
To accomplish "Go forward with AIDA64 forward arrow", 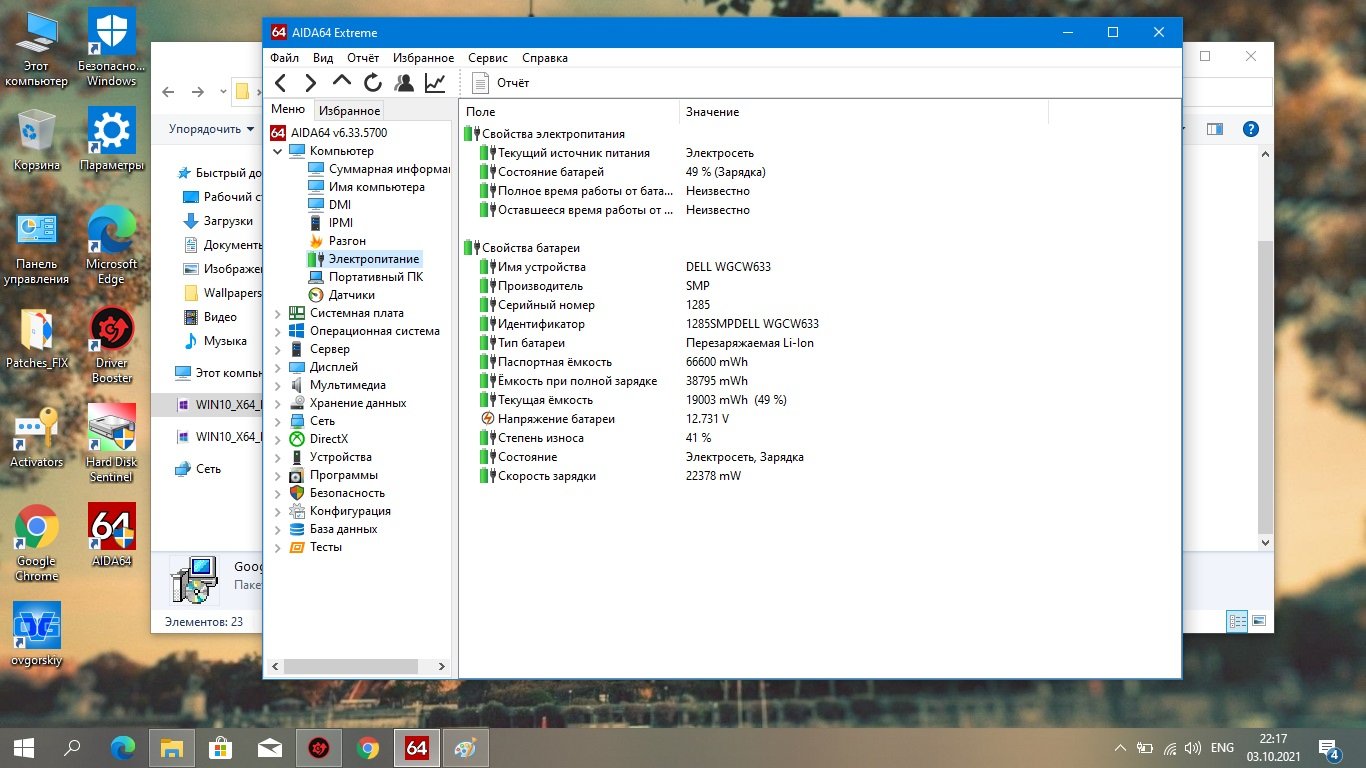I will point(311,83).
